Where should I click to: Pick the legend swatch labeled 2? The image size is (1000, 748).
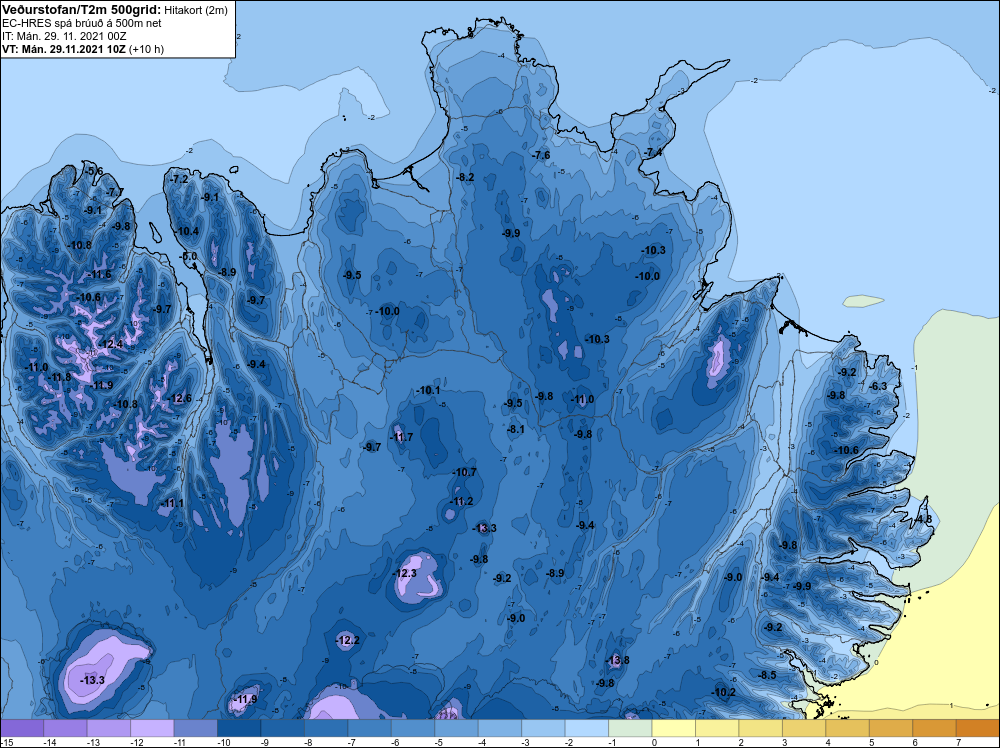click(x=760, y=728)
